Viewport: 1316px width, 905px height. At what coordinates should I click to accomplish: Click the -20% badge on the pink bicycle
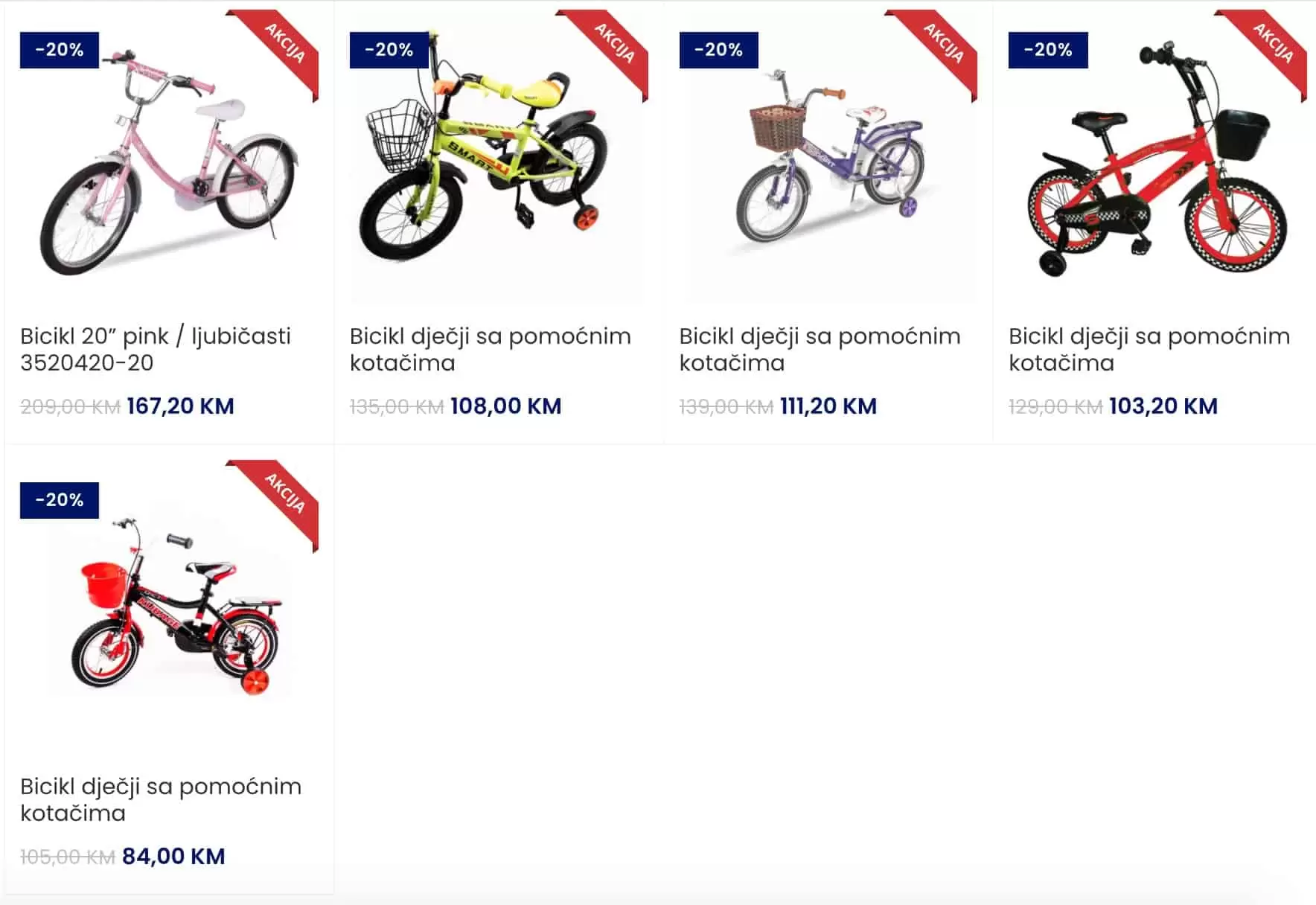point(60,50)
